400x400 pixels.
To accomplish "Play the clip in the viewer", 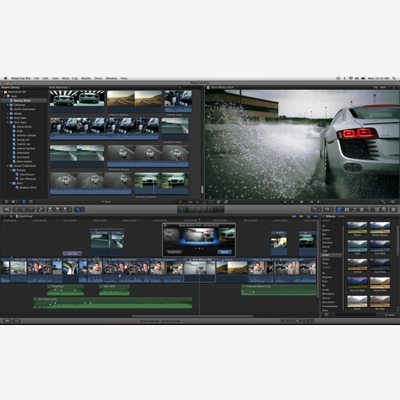I will 302,202.
